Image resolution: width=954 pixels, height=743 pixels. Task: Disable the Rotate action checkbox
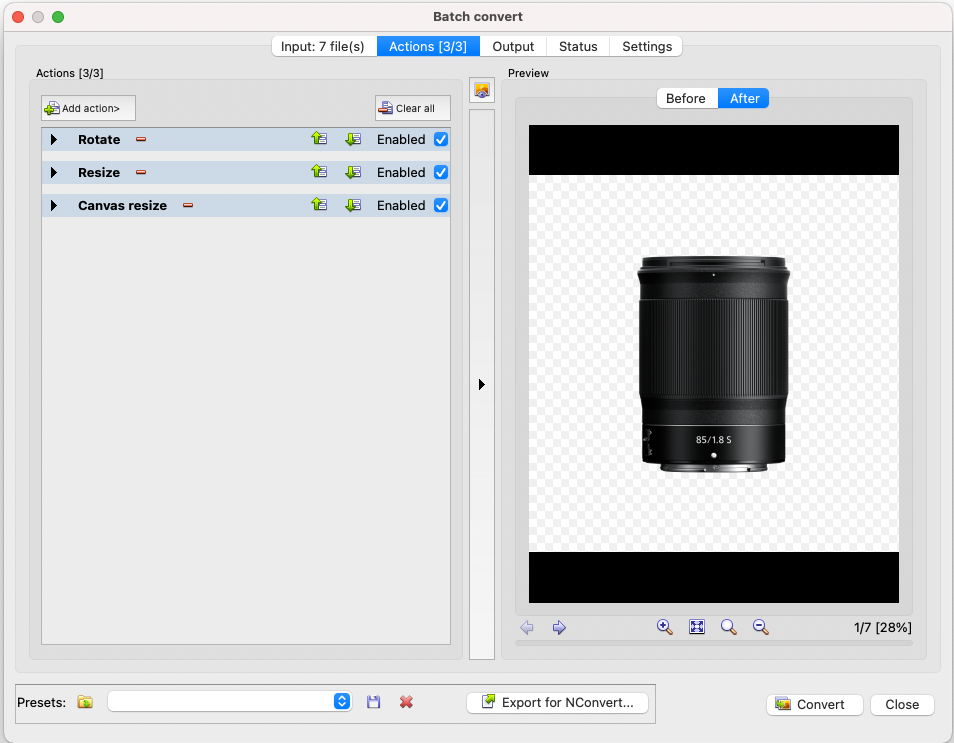(441, 140)
